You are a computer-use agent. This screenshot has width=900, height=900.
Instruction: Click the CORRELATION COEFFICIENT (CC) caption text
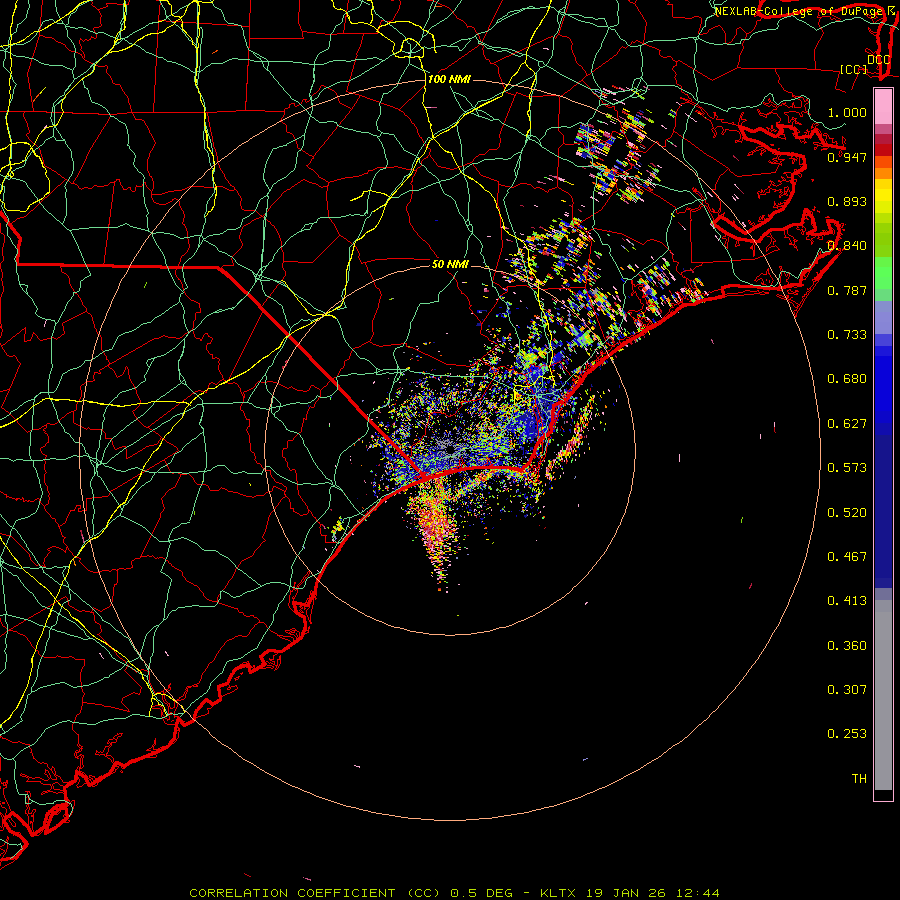315,893
